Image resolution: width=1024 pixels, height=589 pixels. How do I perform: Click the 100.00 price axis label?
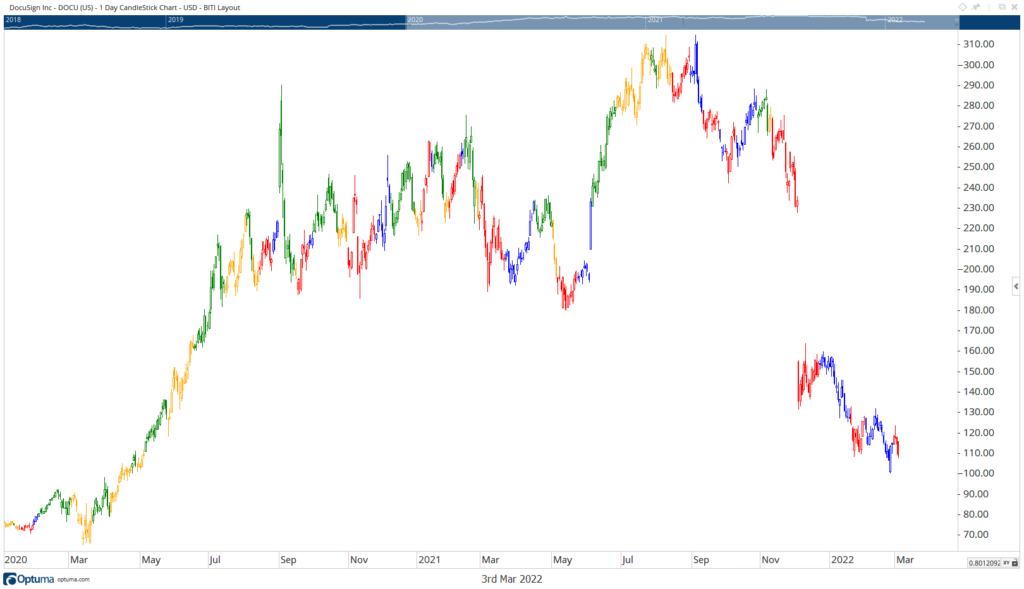978,473
